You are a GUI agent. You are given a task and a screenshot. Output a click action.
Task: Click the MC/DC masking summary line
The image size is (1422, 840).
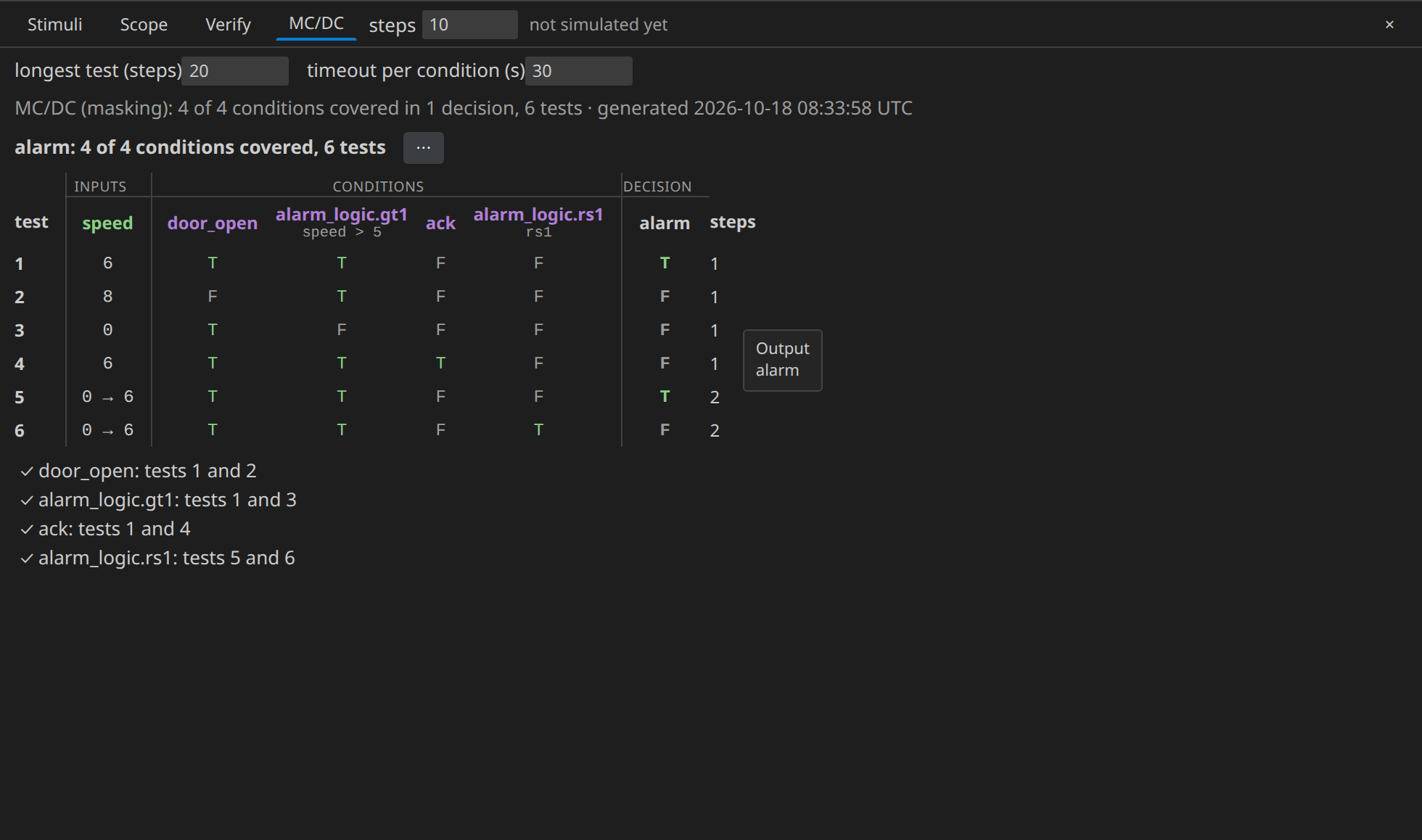click(464, 108)
